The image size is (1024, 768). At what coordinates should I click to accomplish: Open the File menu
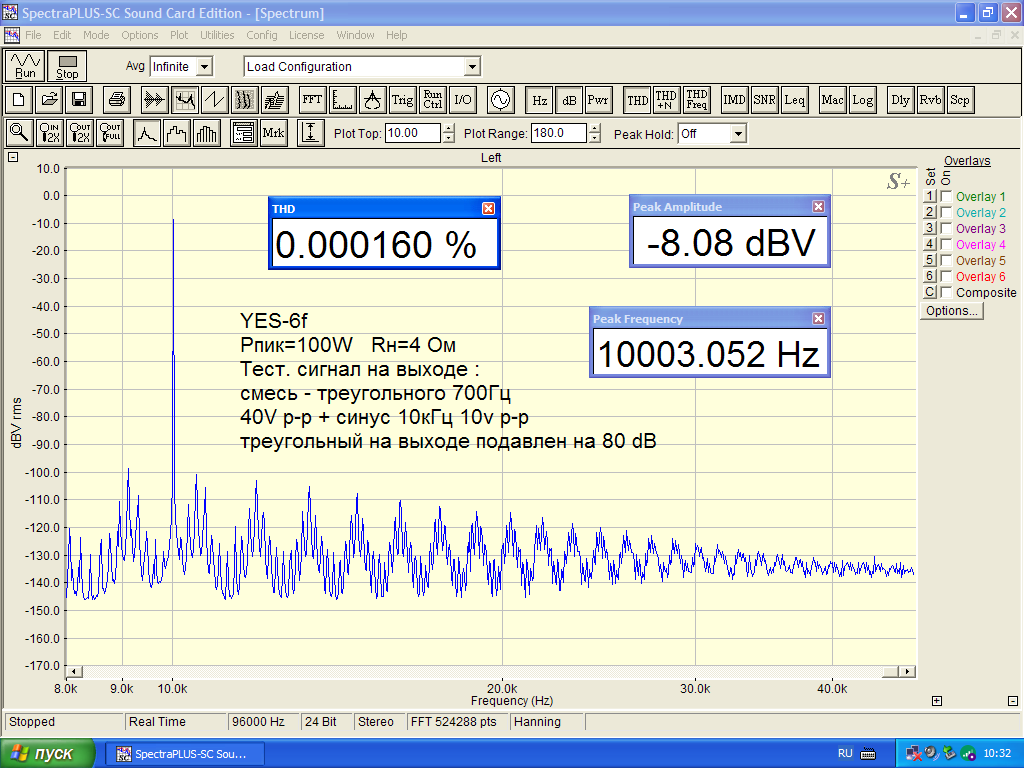pyautogui.click(x=33, y=35)
